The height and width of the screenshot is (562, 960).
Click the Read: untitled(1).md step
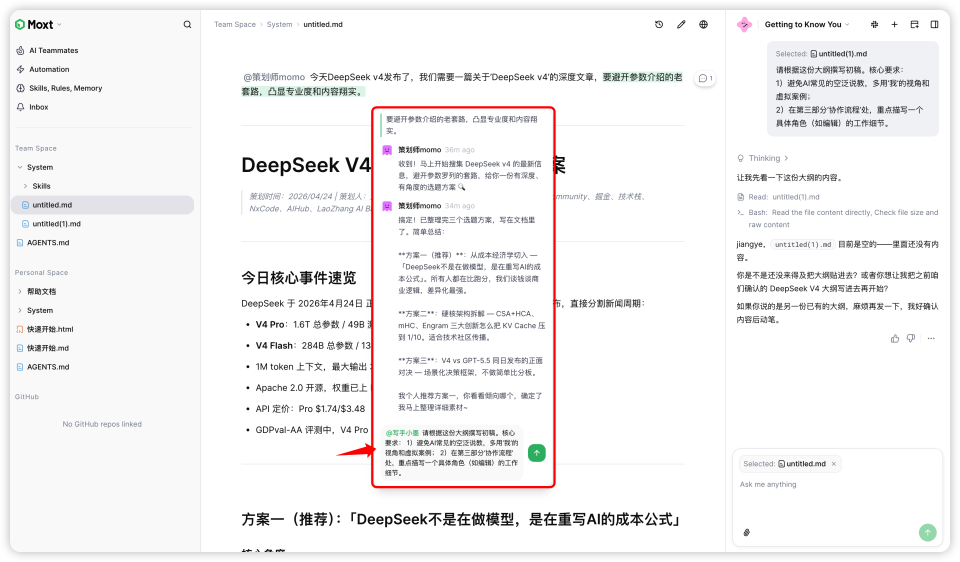pyautogui.click(x=779, y=197)
